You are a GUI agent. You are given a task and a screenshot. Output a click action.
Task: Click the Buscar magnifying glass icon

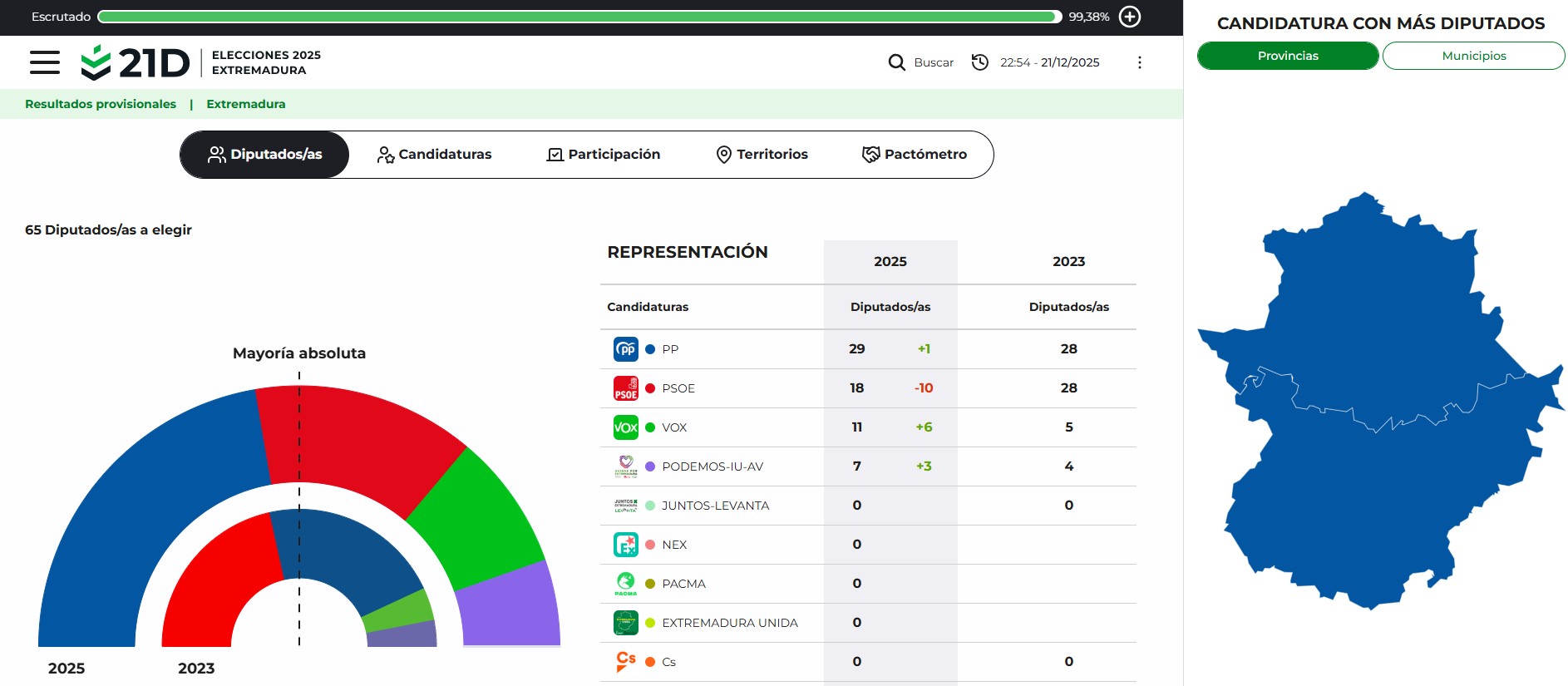(x=896, y=62)
